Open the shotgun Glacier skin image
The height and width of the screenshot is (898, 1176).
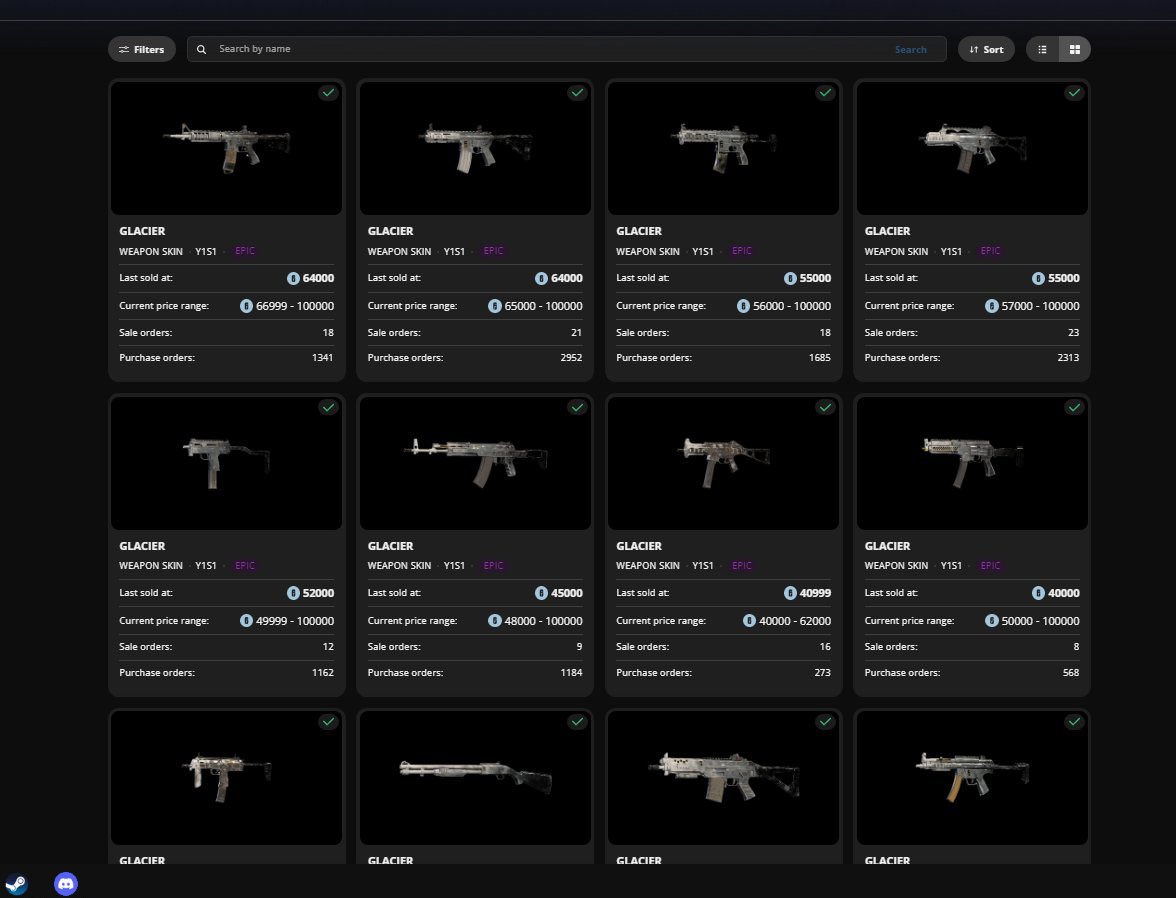pos(476,778)
